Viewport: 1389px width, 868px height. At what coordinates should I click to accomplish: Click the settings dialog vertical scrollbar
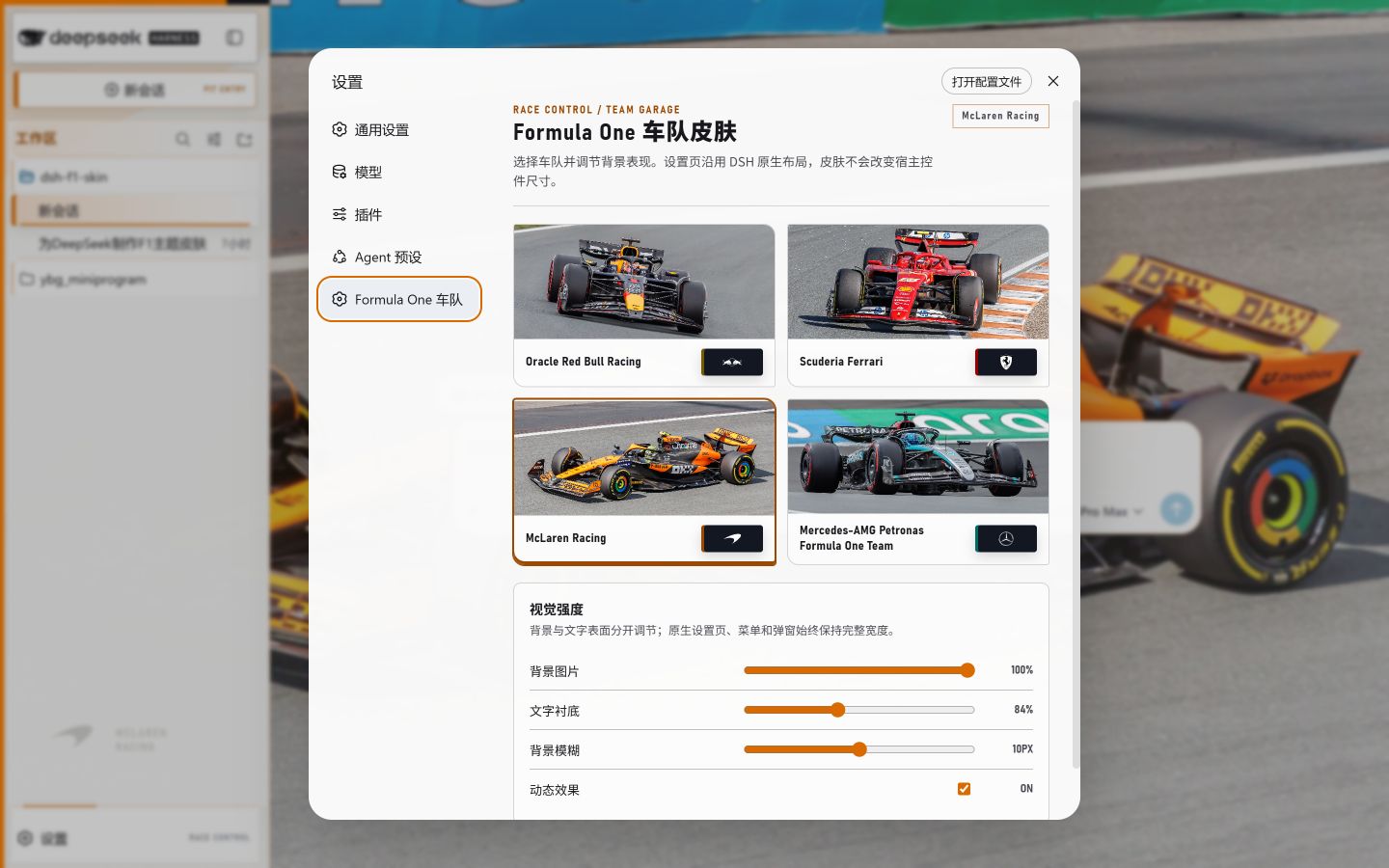[1076, 434]
